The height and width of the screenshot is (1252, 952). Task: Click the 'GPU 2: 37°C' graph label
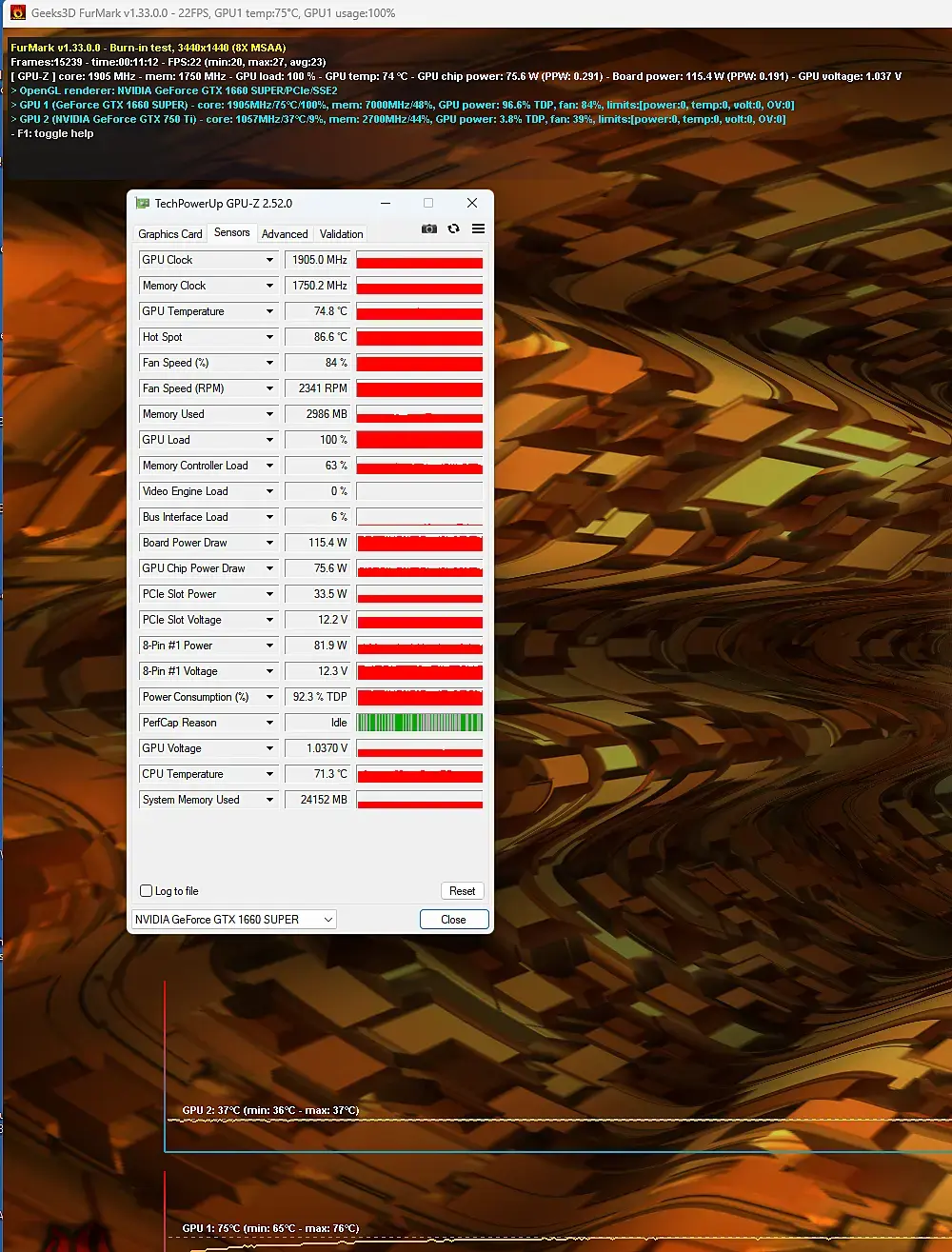pyautogui.click(x=270, y=1110)
